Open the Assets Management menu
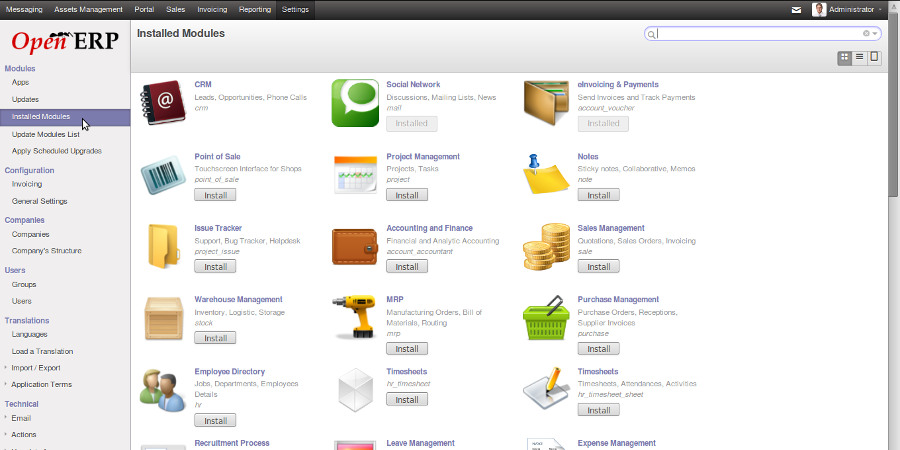 88,10
